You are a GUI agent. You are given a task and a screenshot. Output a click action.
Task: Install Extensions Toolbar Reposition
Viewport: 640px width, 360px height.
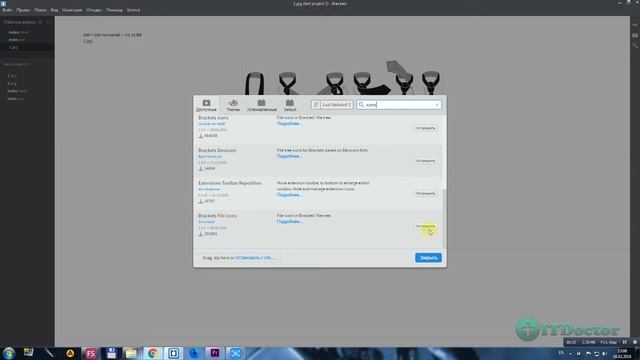[425, 193]
